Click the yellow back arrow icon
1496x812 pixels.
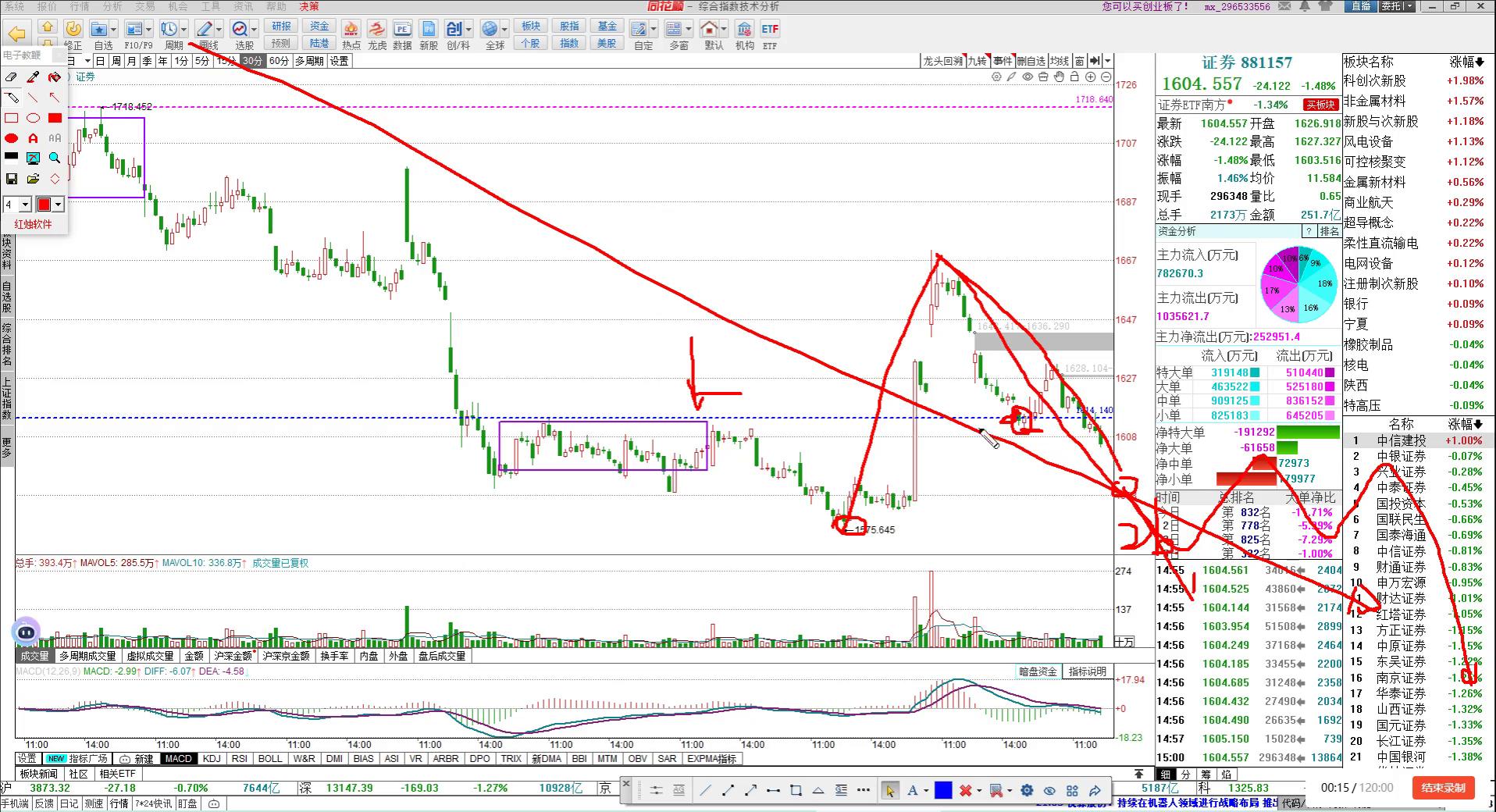(17, 34)
